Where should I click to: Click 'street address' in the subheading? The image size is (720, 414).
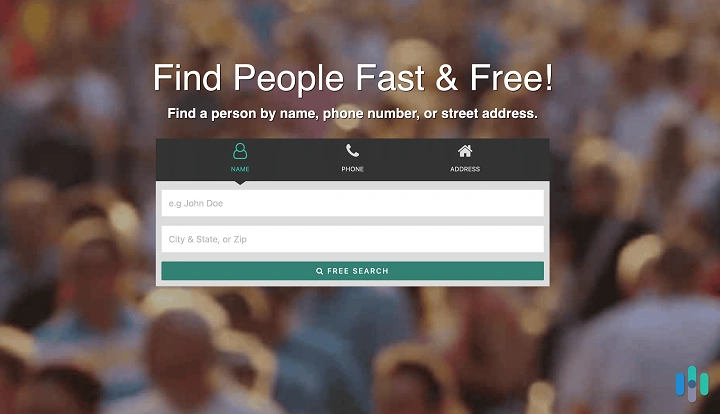[x=489, y=113]
